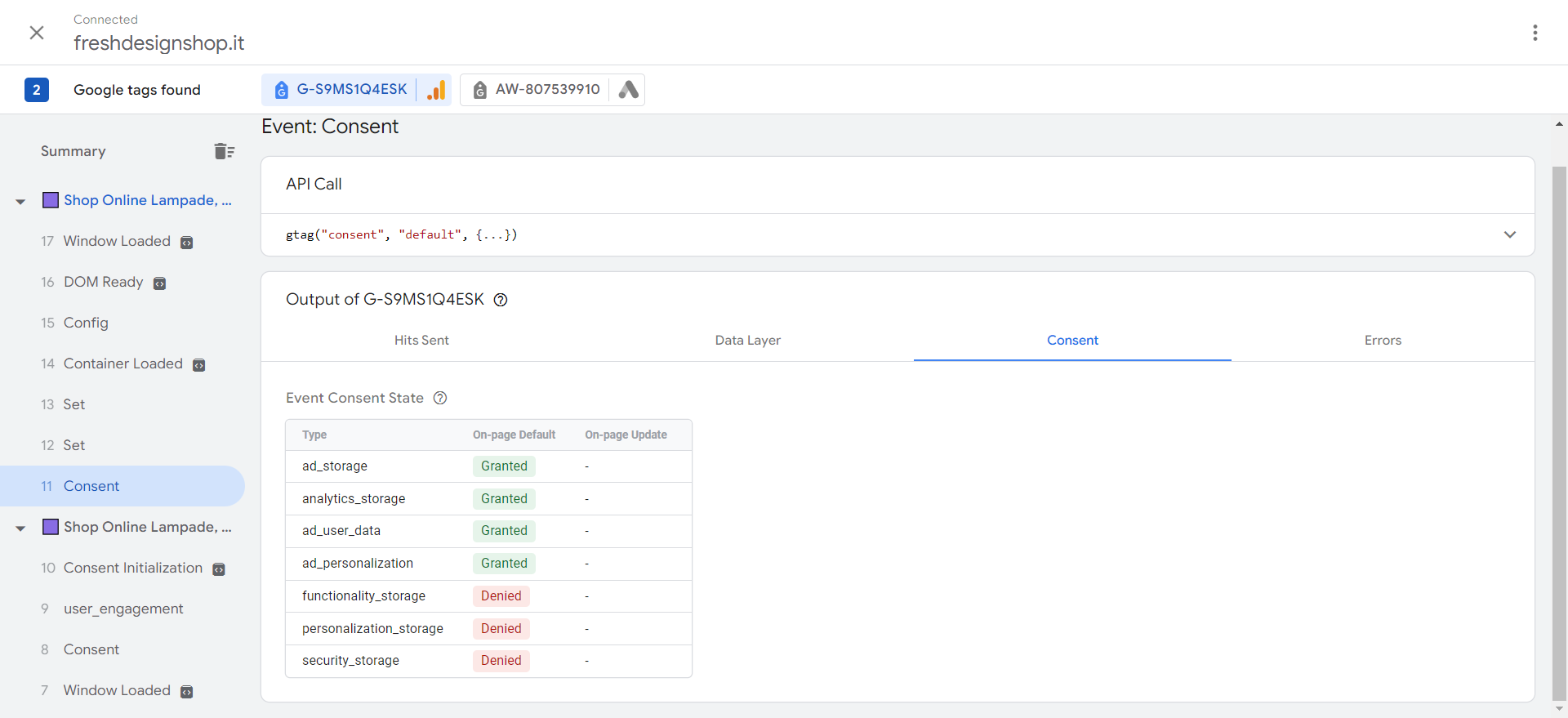Viewport: 1568px width, 718px height.
Task: Switch to the Hits Sent tab
Action: tap(421, 341)
